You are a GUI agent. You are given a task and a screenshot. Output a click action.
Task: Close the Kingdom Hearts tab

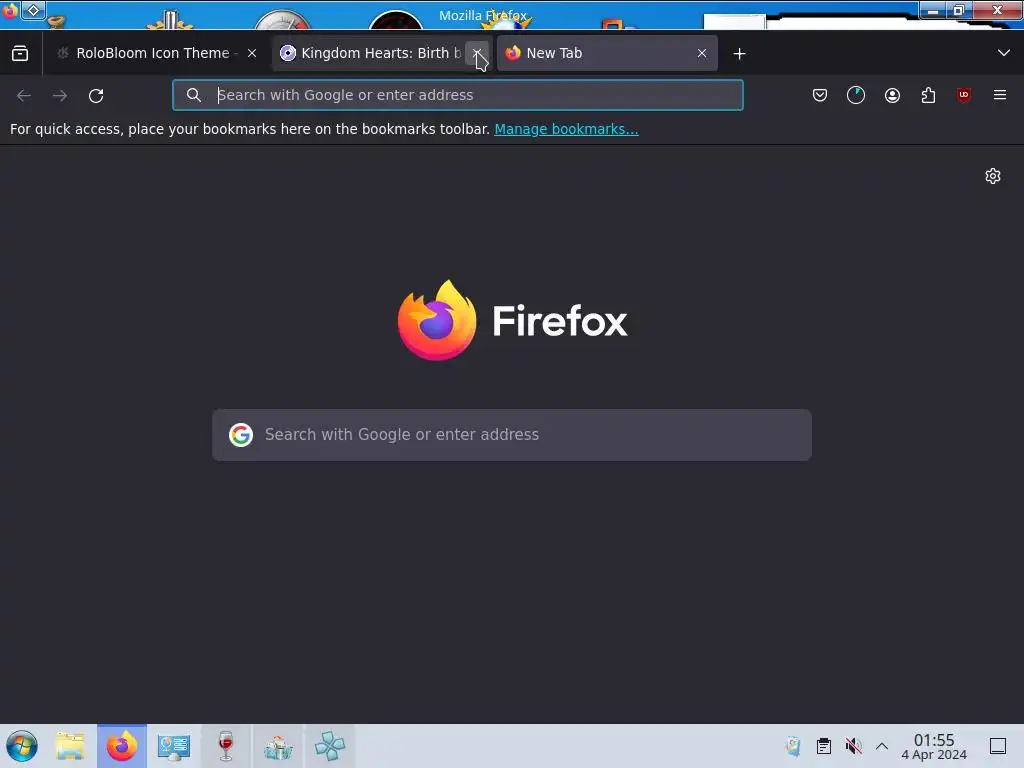(x=477, y=54)
